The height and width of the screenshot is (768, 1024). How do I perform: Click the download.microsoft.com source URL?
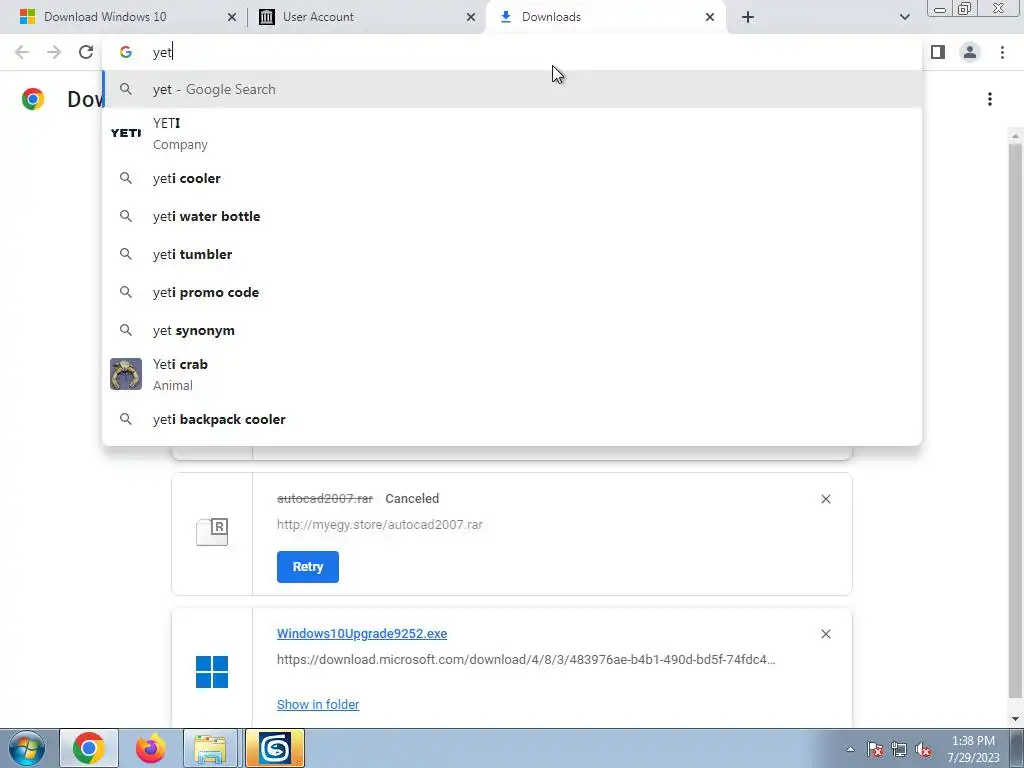coord(526,660)
